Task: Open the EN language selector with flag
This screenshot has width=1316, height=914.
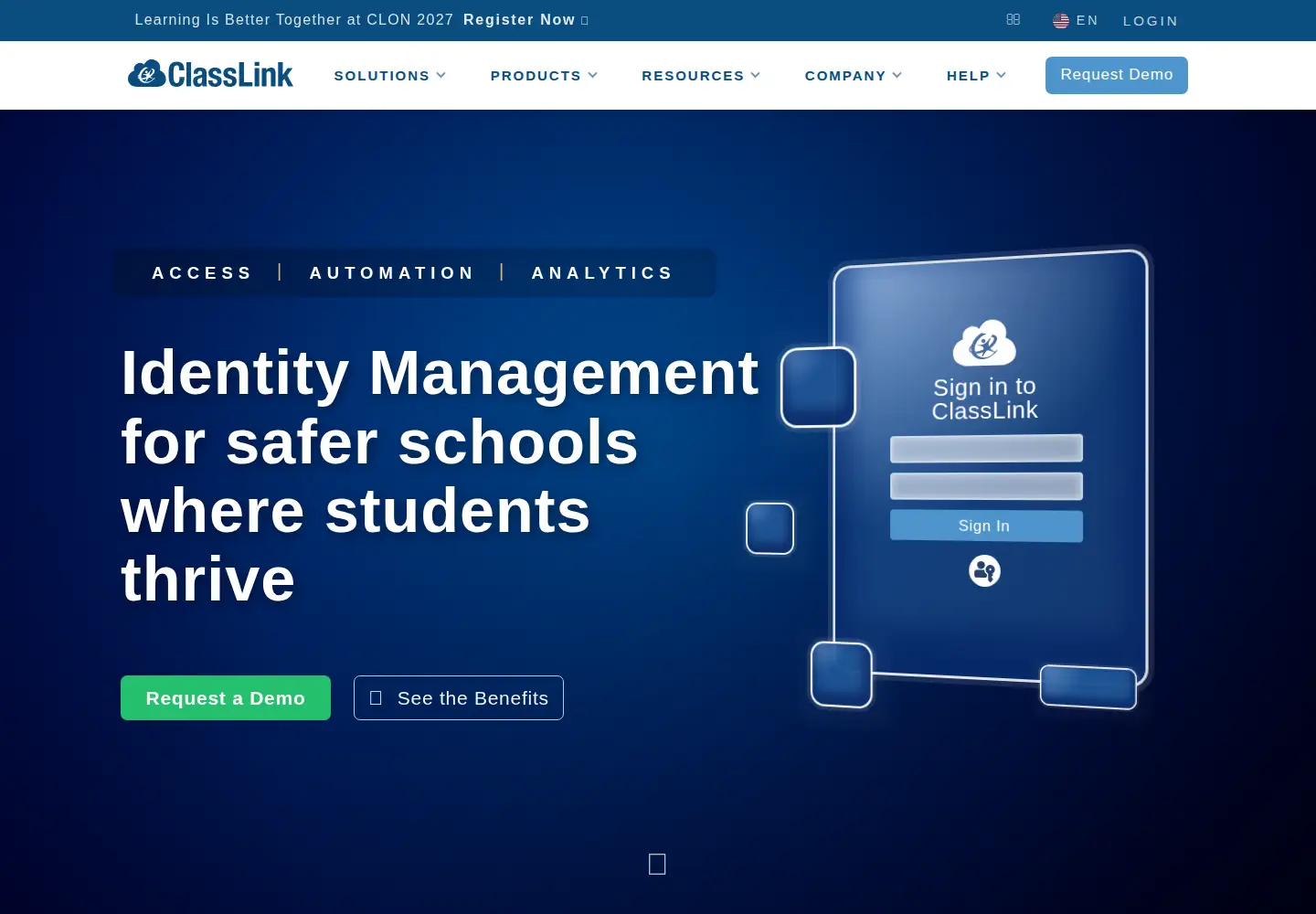Action: click(x=1076, y=20)
